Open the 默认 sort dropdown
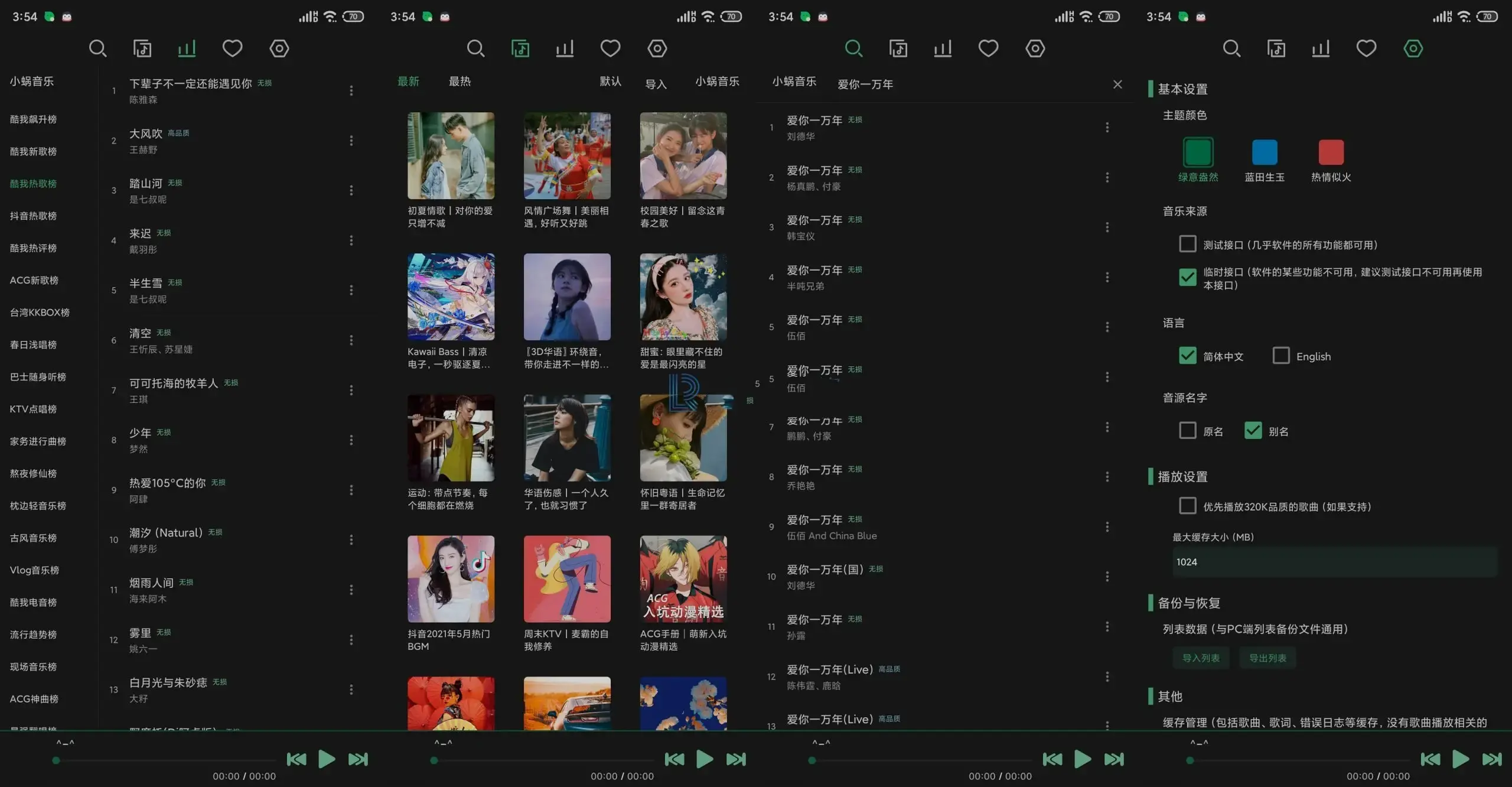 [611, 82]
